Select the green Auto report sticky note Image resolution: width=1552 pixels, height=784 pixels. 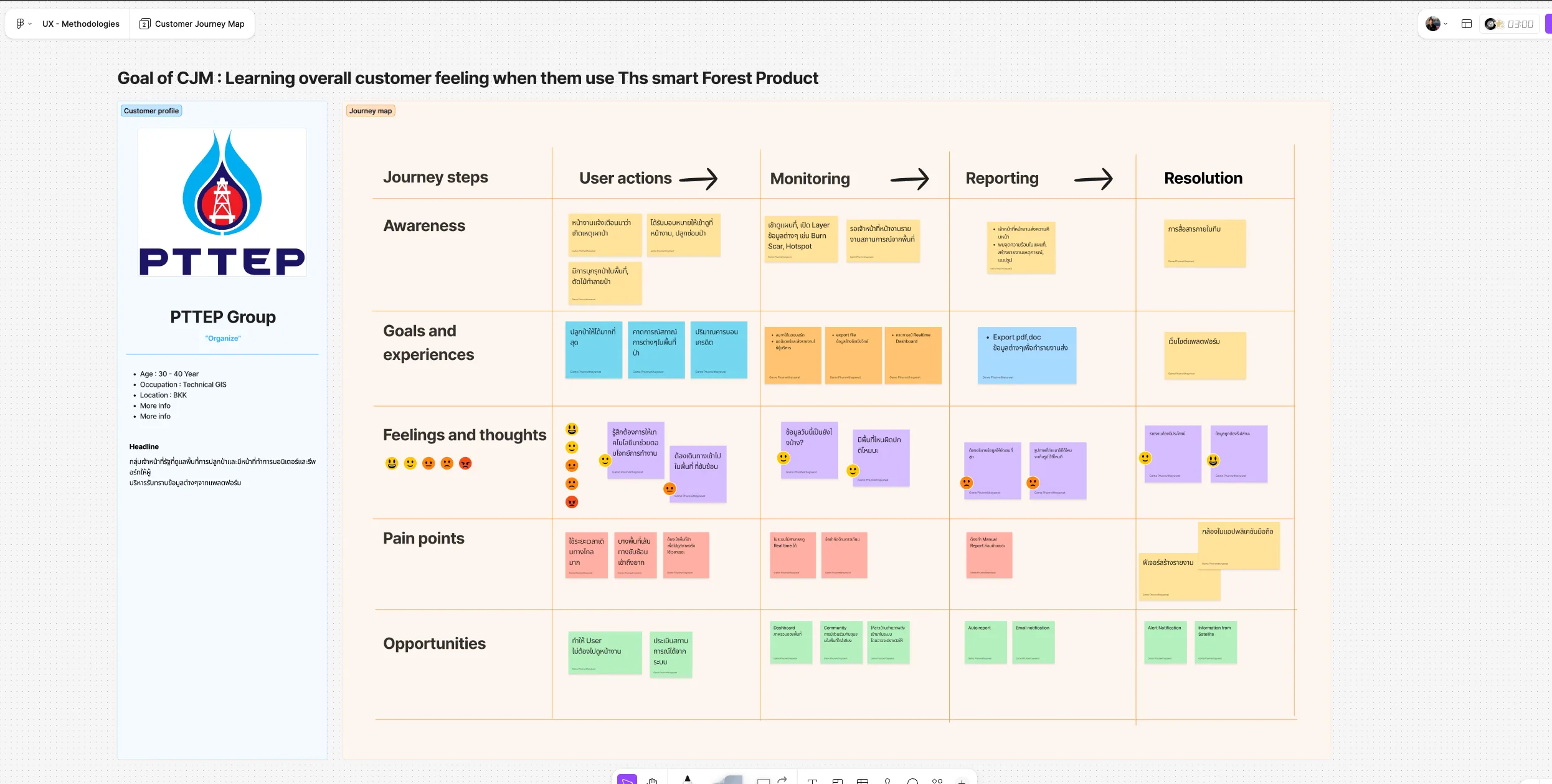coord(986,642)
